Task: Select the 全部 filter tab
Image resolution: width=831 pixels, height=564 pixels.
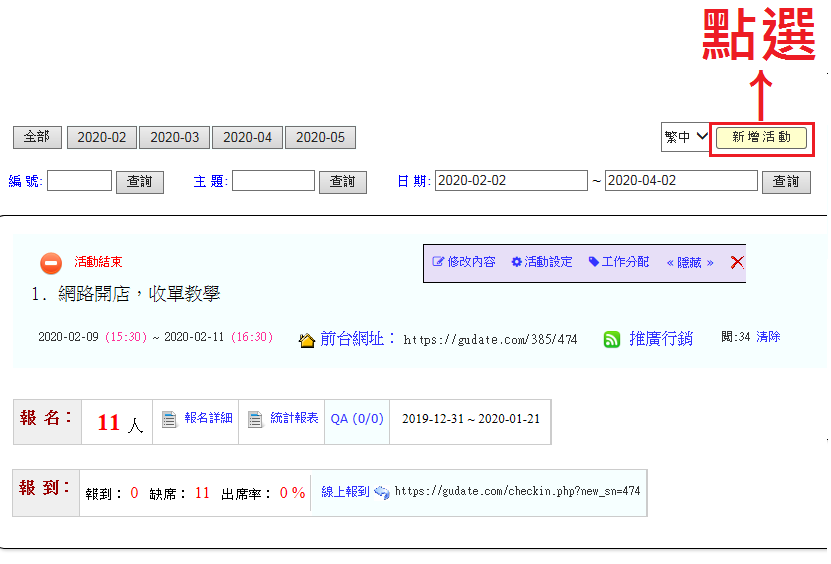Action: pos(37,138)
